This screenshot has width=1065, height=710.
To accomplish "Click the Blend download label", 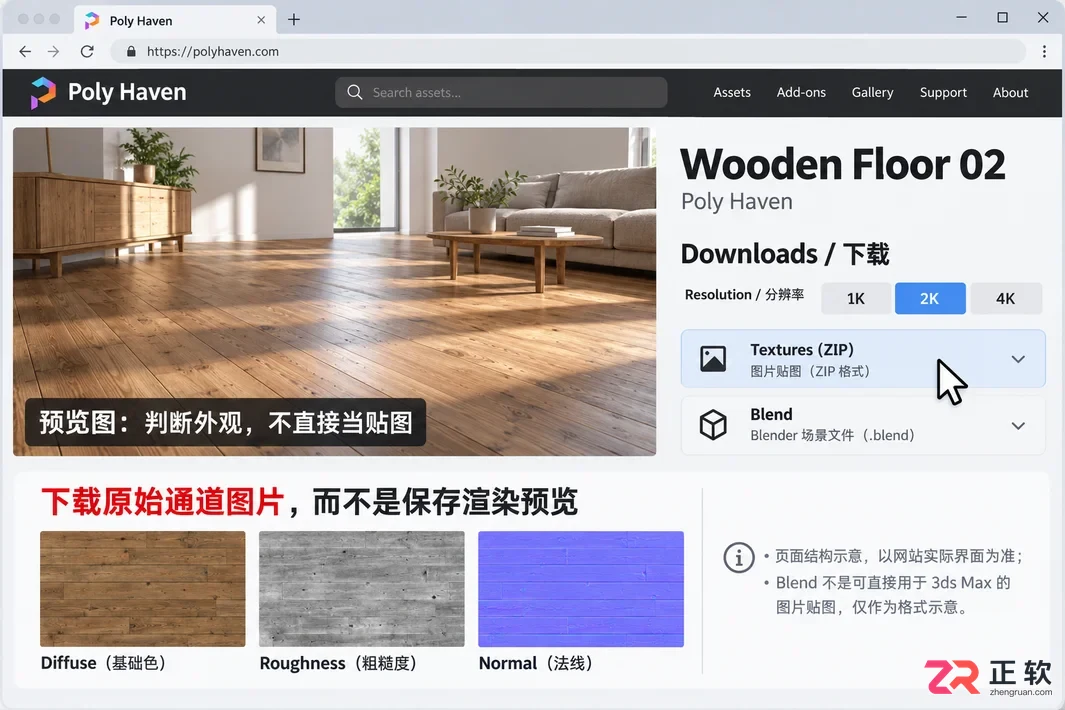I will tap(771, 414).
